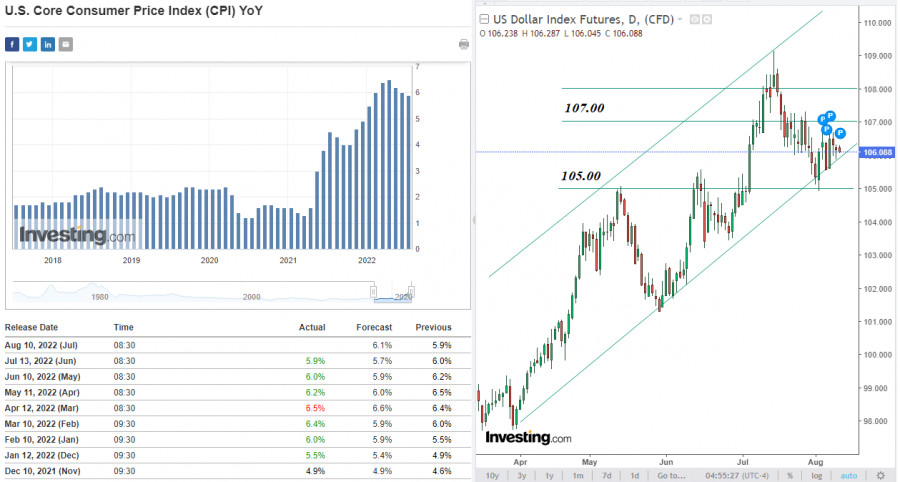Hide US Dollar Index series via eye icon
900x482 pixels.
pyautogui.click(x=695, y=19)
